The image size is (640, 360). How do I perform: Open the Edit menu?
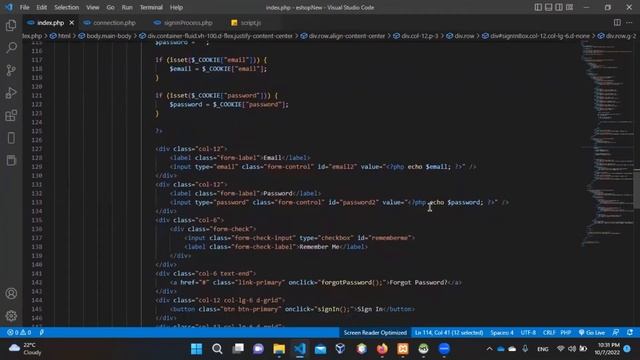tap(41, 7)
